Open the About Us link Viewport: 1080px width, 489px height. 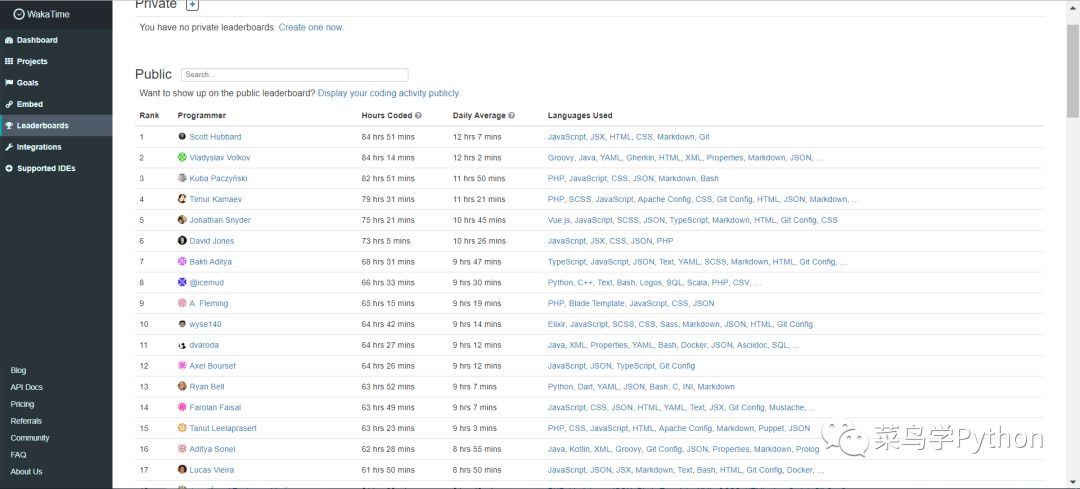(x=26, y=472)
